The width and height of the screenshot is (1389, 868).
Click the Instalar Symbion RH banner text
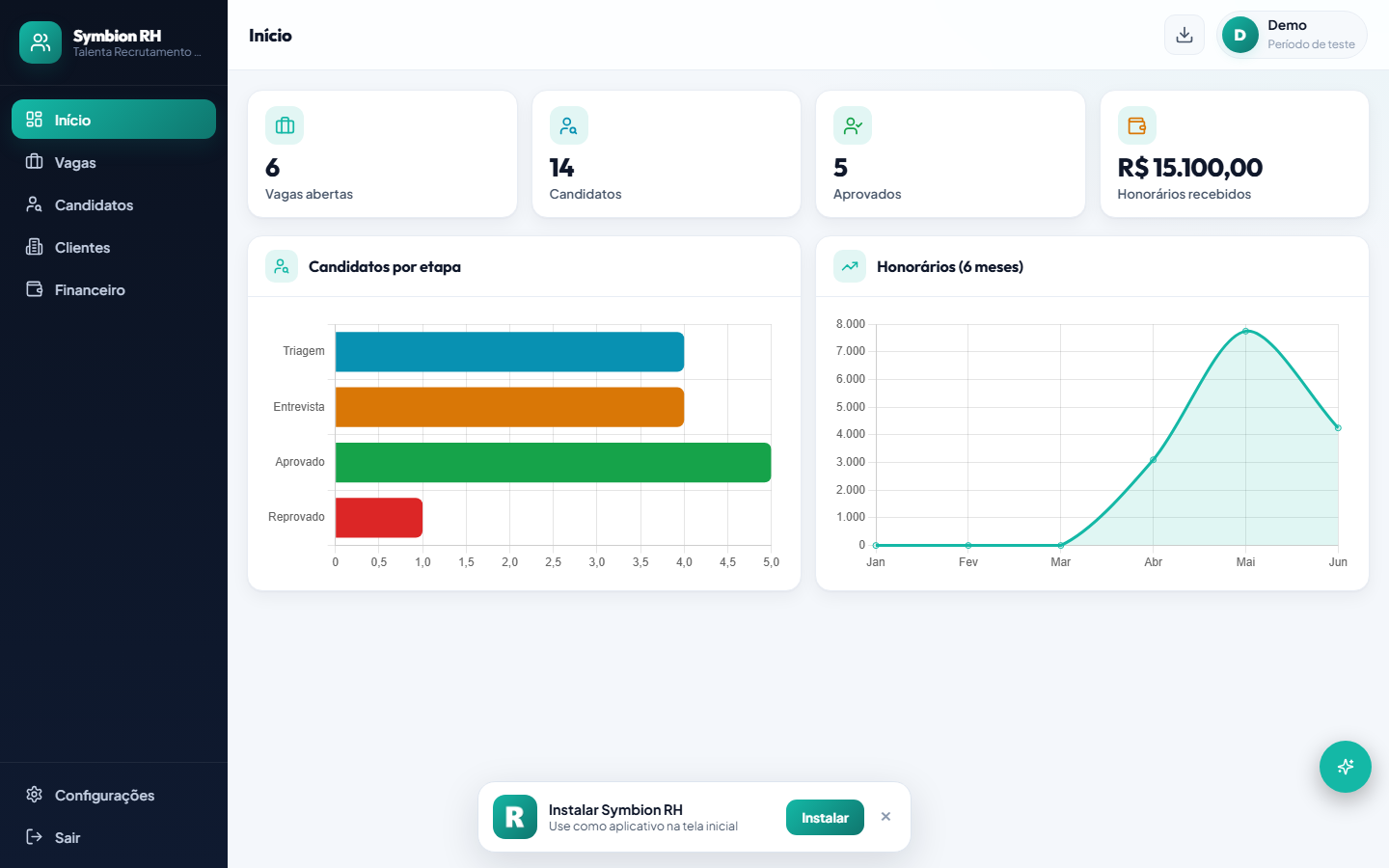pyautogui.click(x=615, y=810)
